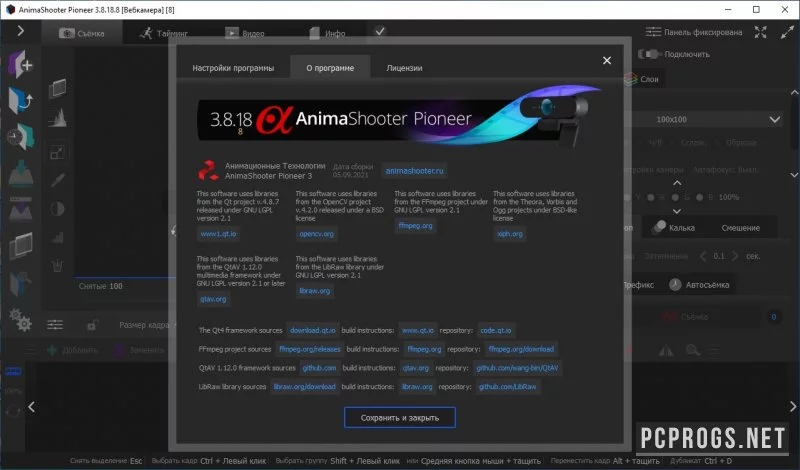
Task: Switch to the Съемка tab
Action: (x=82, y=33)
